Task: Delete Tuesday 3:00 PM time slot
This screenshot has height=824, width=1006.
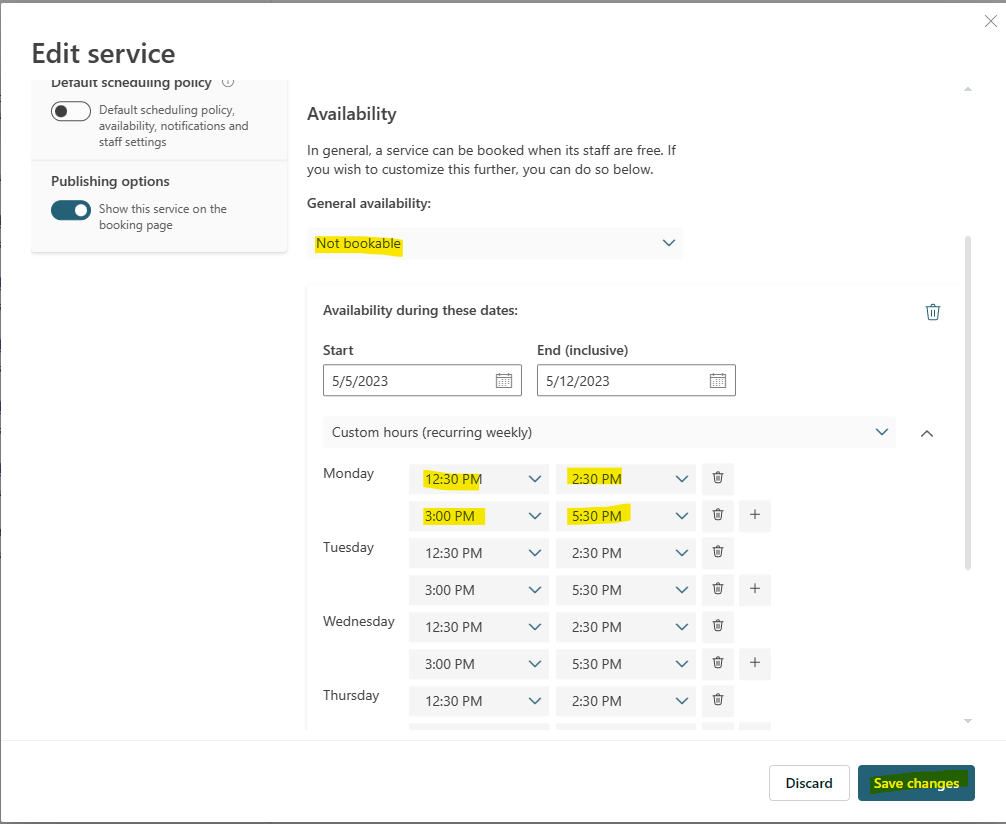Action: (718, 589)
